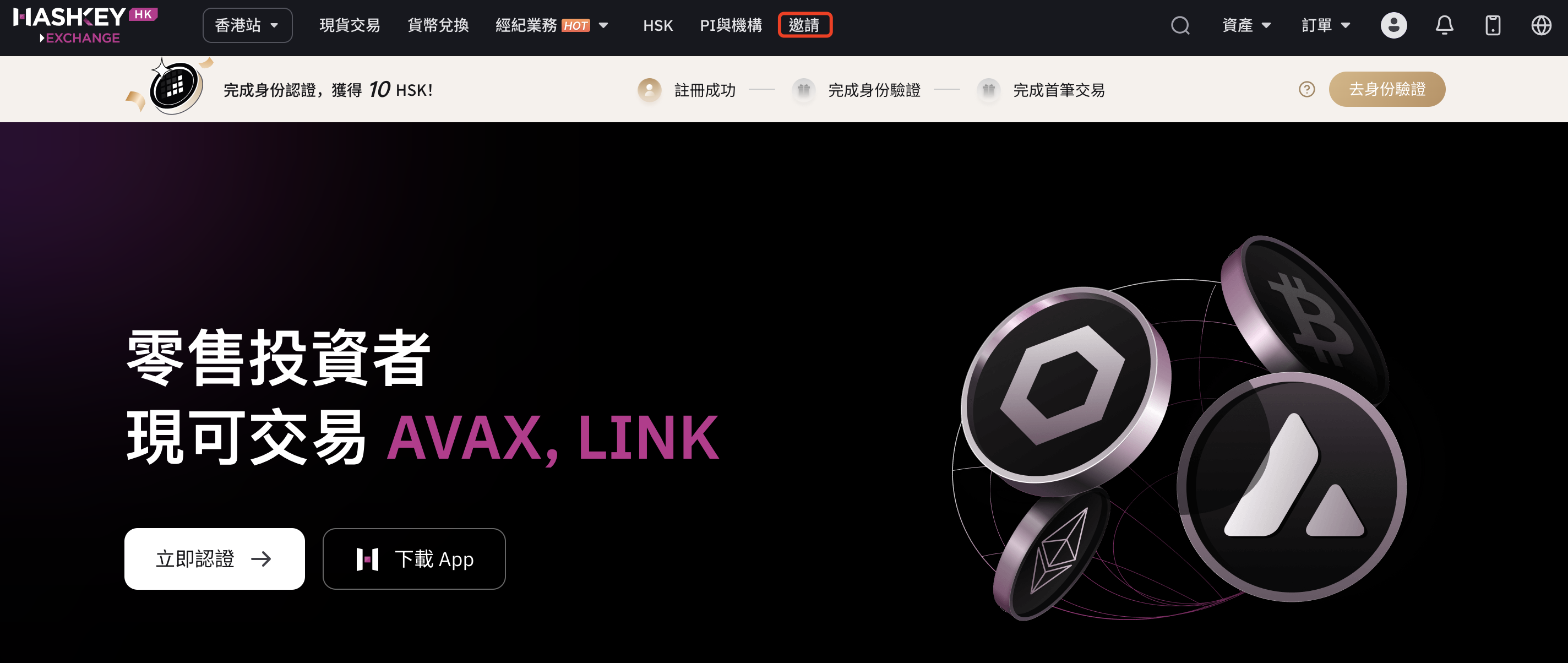Click the 立即認證 button
Viewport: 1568px width, 663px height.
pos(214,558)
